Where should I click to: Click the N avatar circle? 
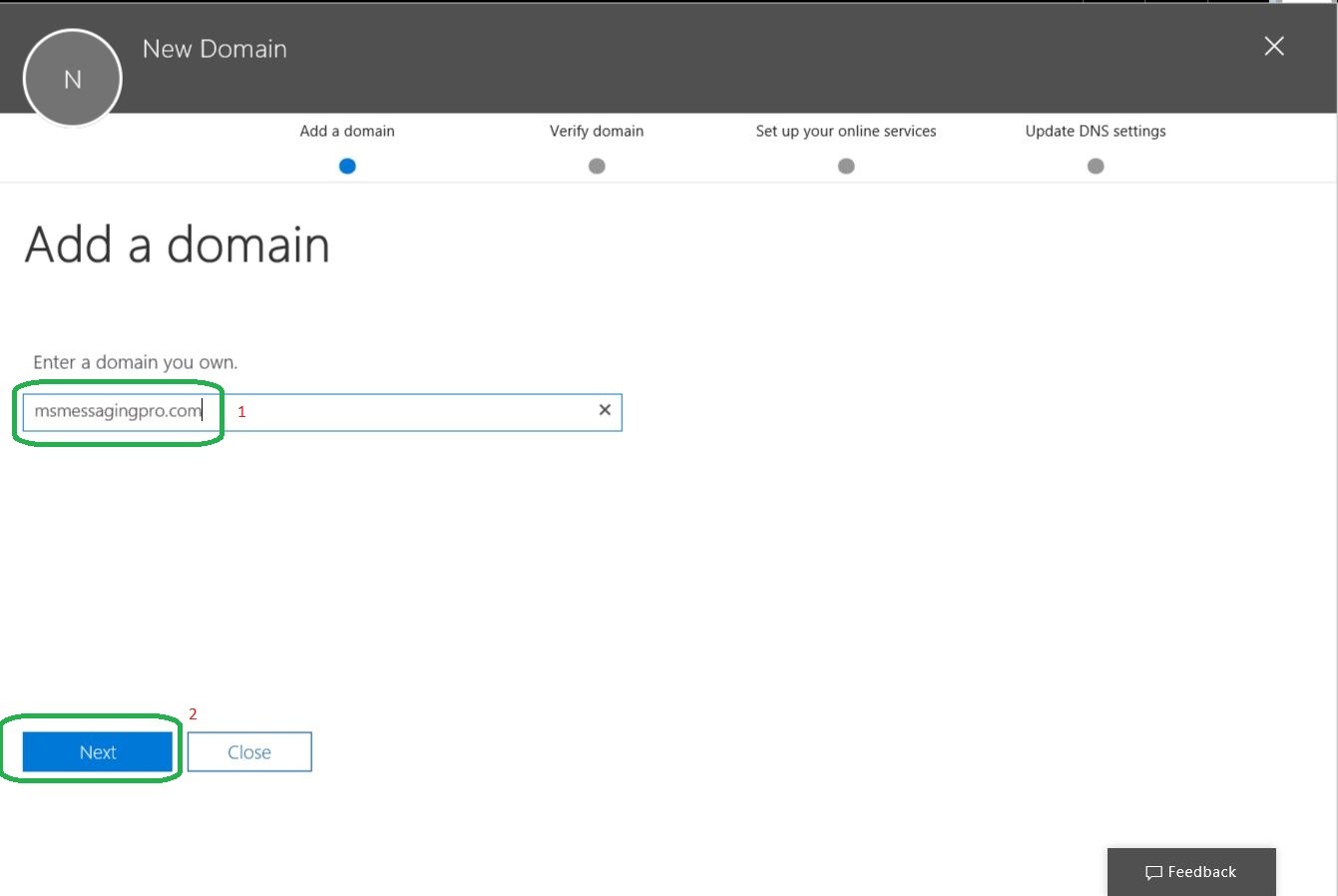pos(73,80)
